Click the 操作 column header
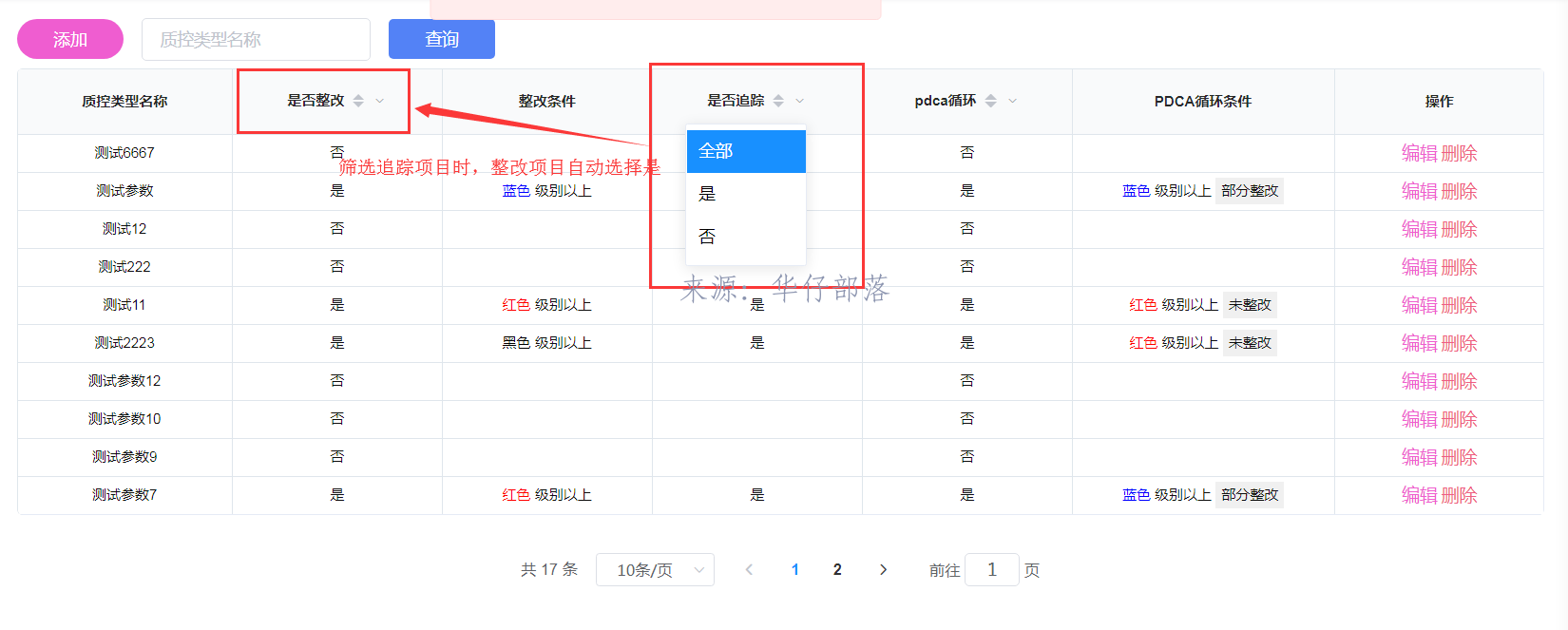Image resolution: width=1568 pixels, height=630 pixels. 1439,101
